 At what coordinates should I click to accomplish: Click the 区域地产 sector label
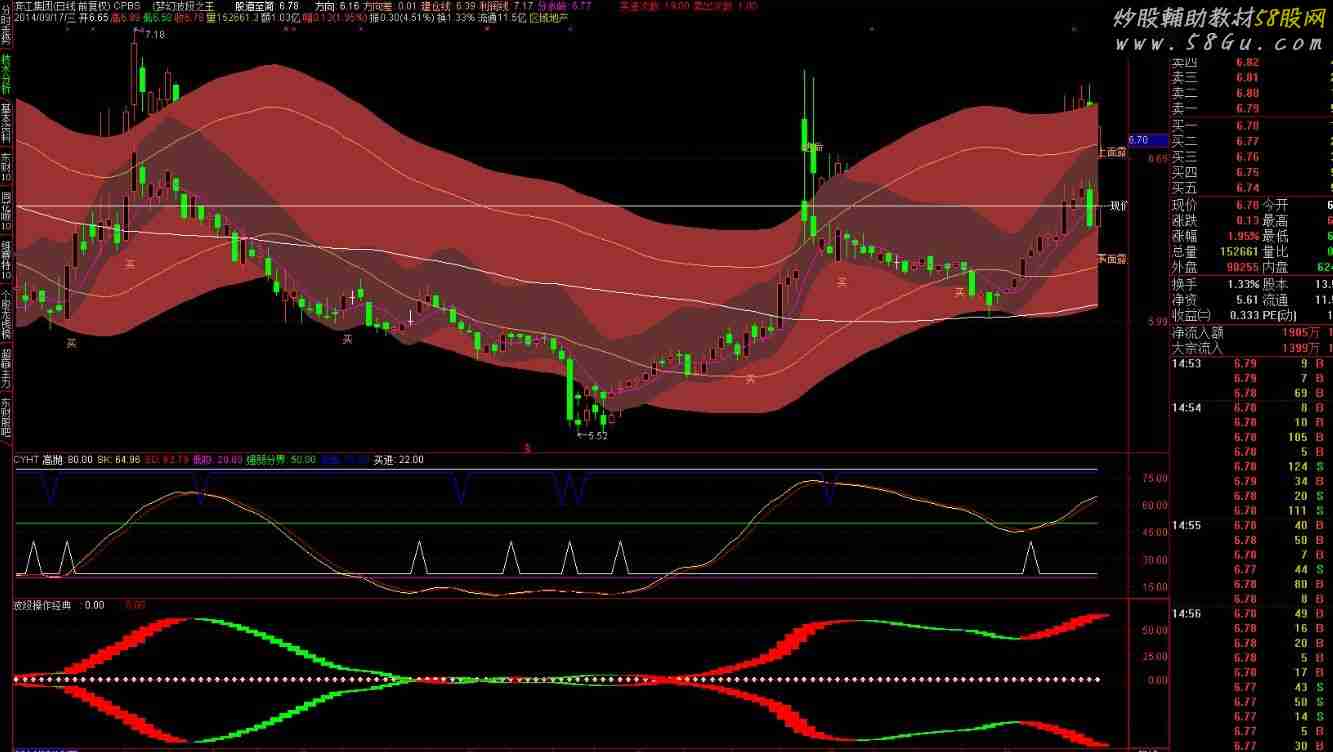[548, 18]
